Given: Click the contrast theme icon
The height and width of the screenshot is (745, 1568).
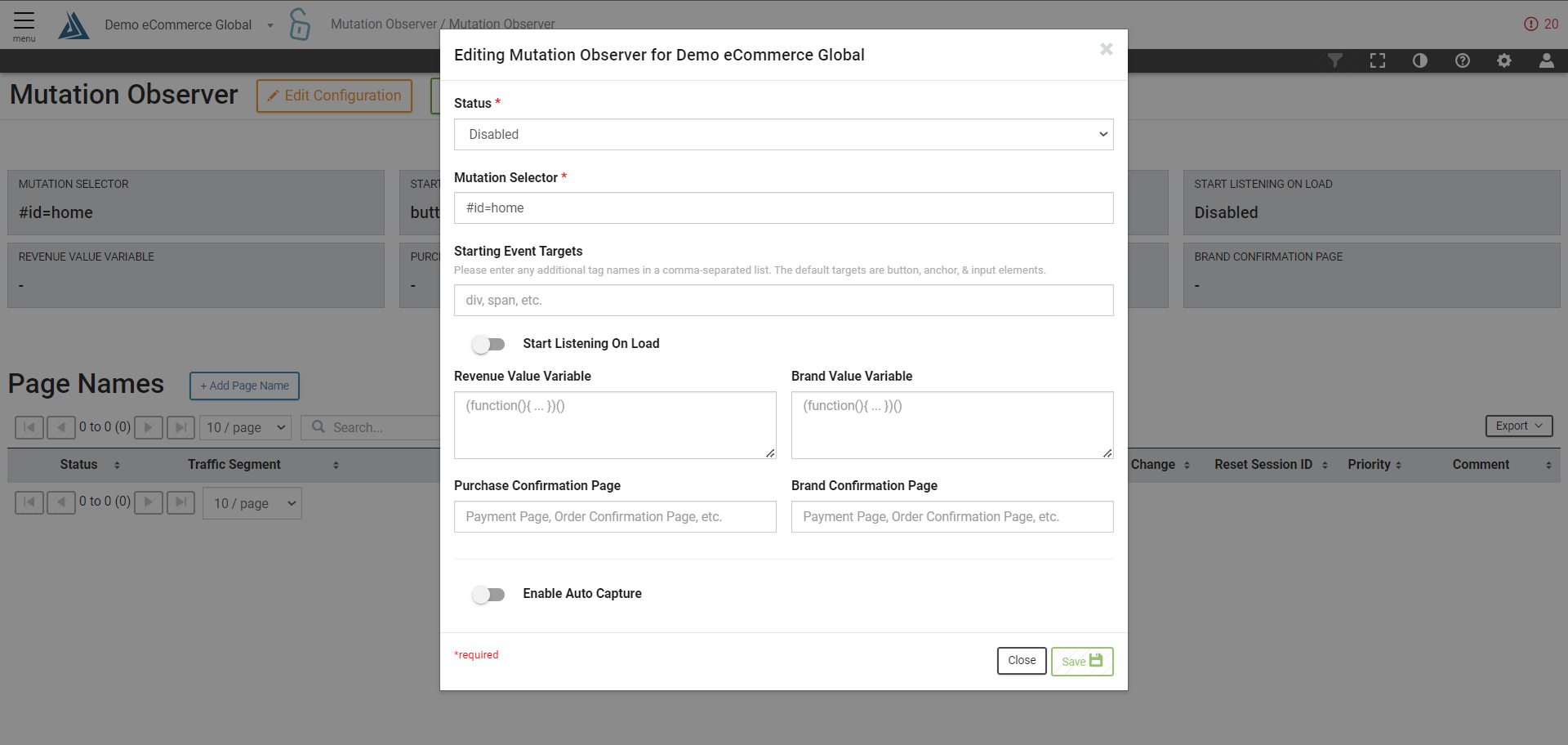Looking at the screenshot, I should (x=1420, y=60).
